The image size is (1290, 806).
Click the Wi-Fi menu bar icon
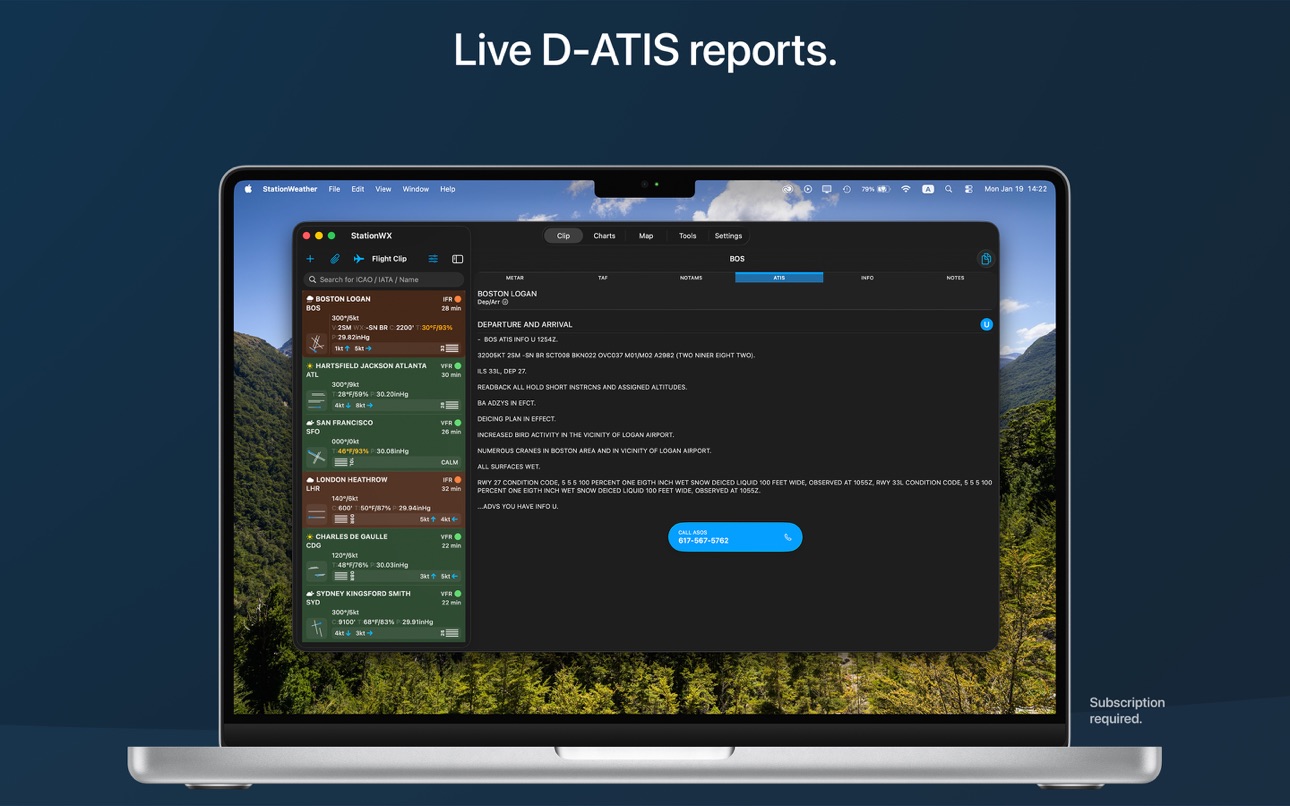pyautogui.click(x=906, y=189)
